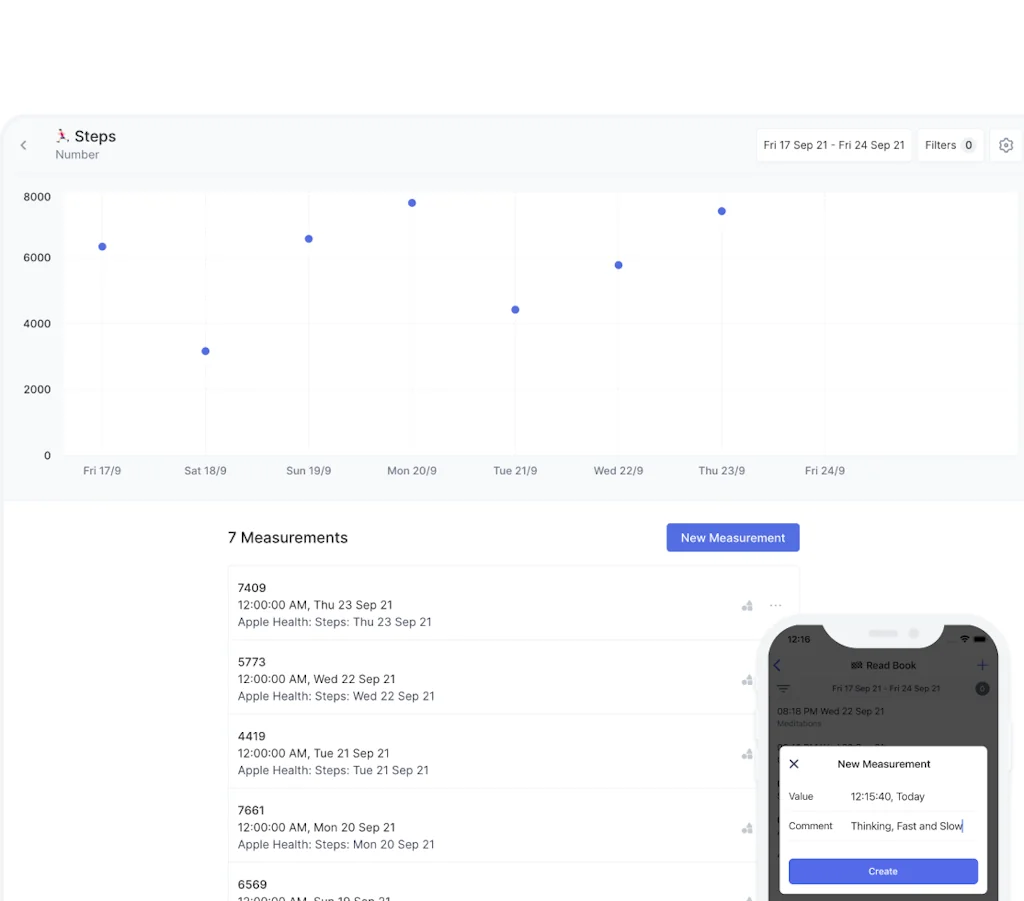Click the shapes icon on the 5773 row
The image size is (1024, 901).
pyautogui.click(x=747, y=680)
